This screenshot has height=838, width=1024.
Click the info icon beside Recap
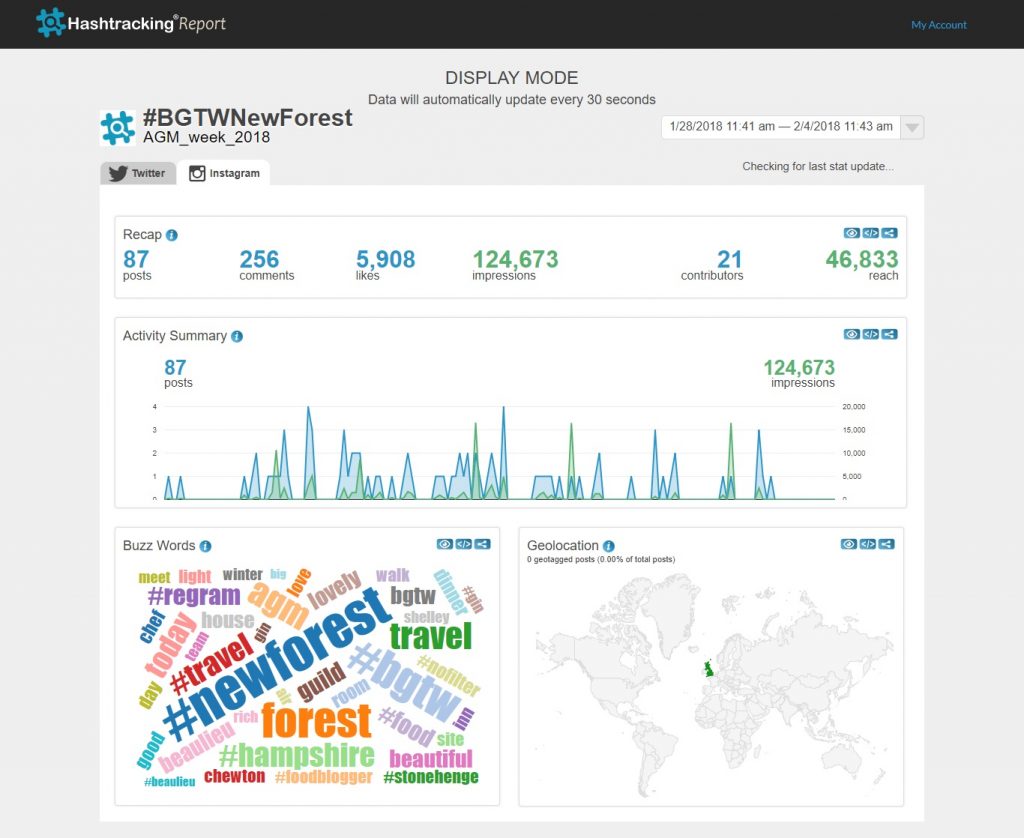[x=172, y=235]
